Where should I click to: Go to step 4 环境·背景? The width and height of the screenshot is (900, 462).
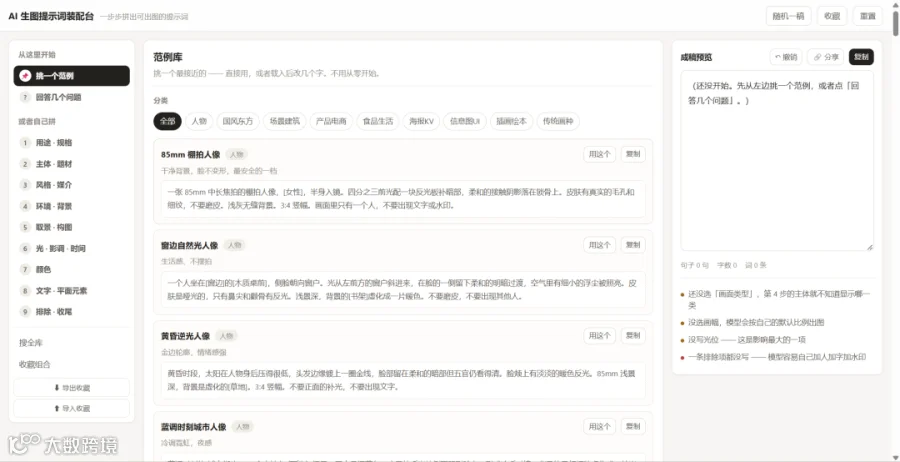(x=72, y=206)
